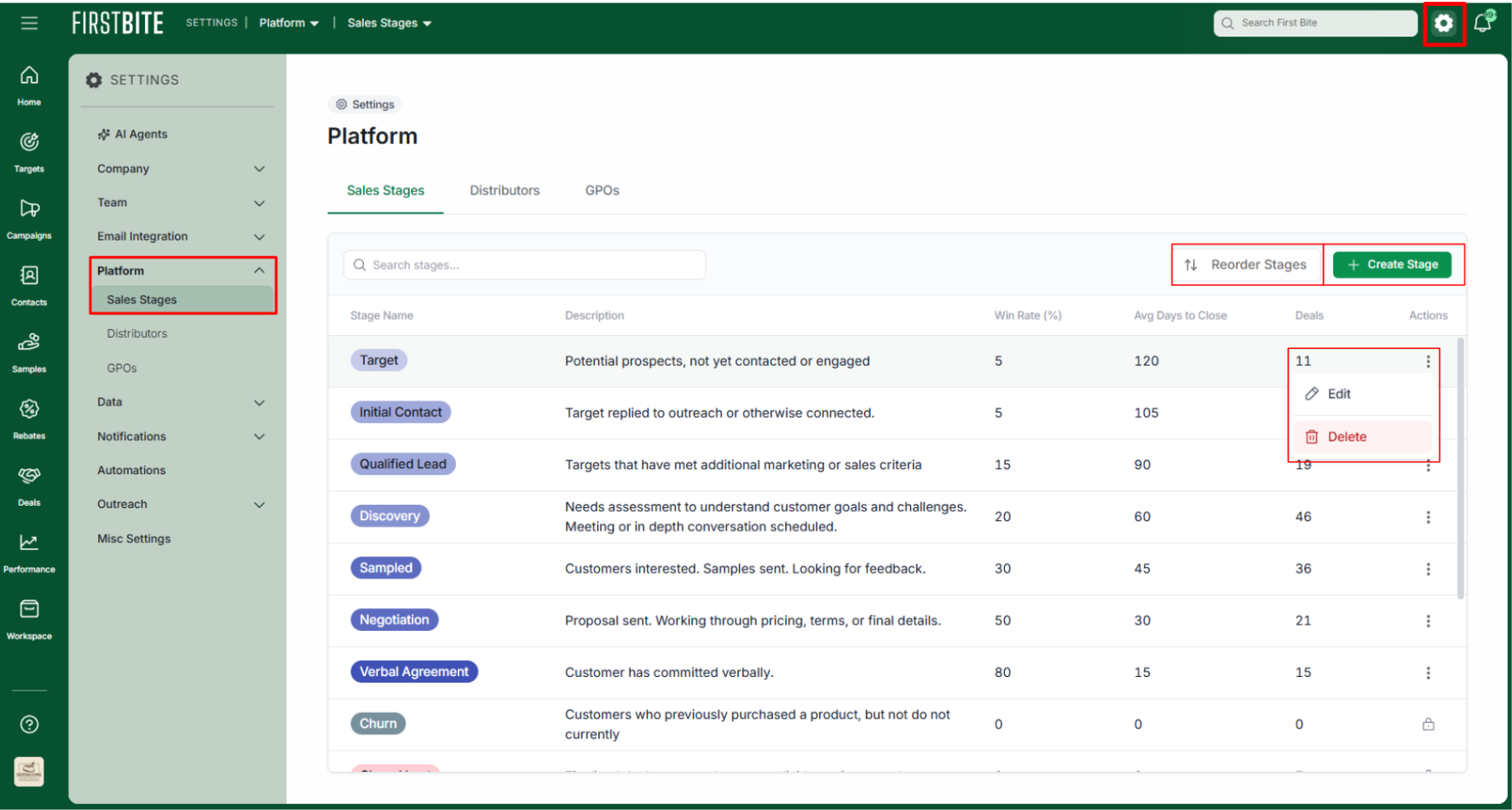Click the Deals column header
The width and height of the screenshot is (1512, 810).
1309,315
